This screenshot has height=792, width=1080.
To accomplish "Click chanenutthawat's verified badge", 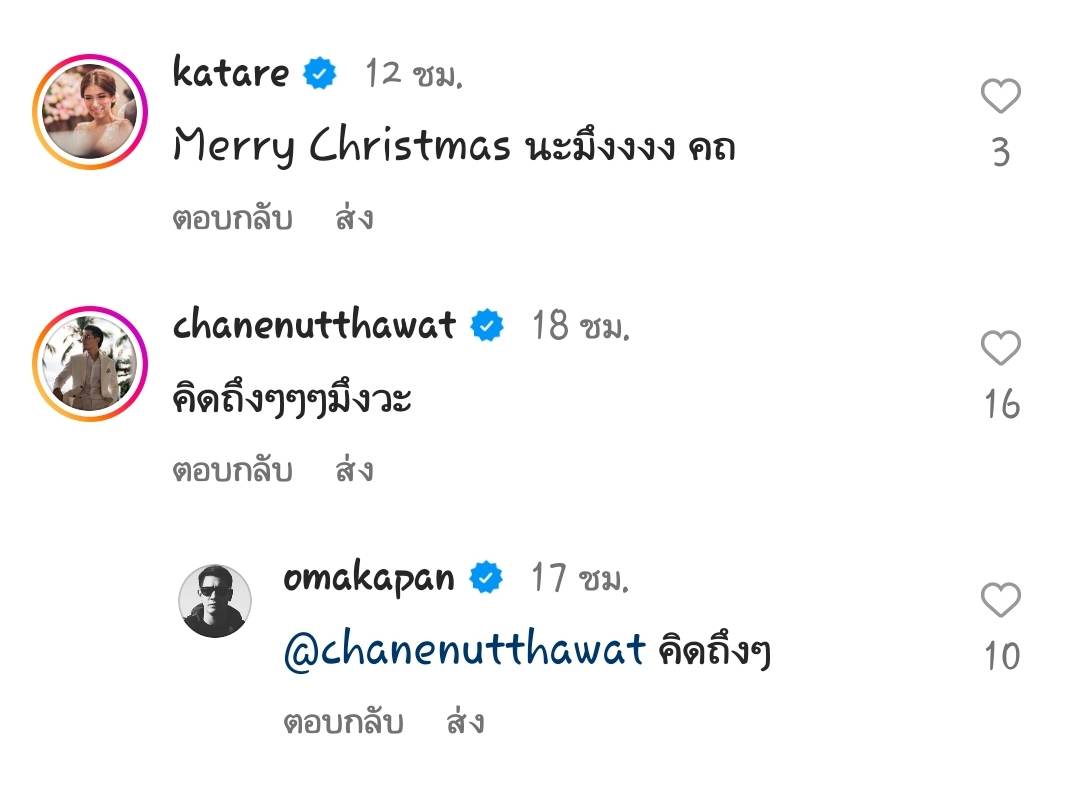I will (487, 325).
